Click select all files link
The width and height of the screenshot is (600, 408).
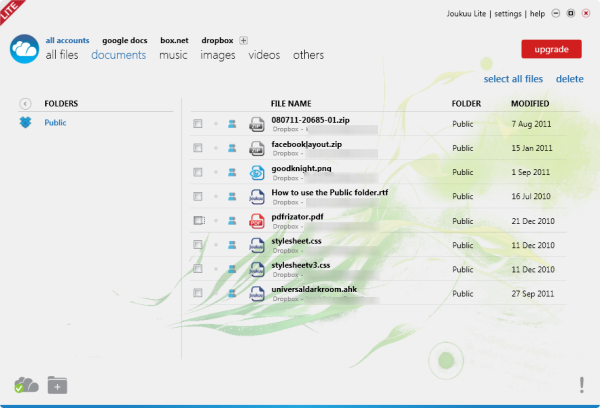(x=513, y=79)
